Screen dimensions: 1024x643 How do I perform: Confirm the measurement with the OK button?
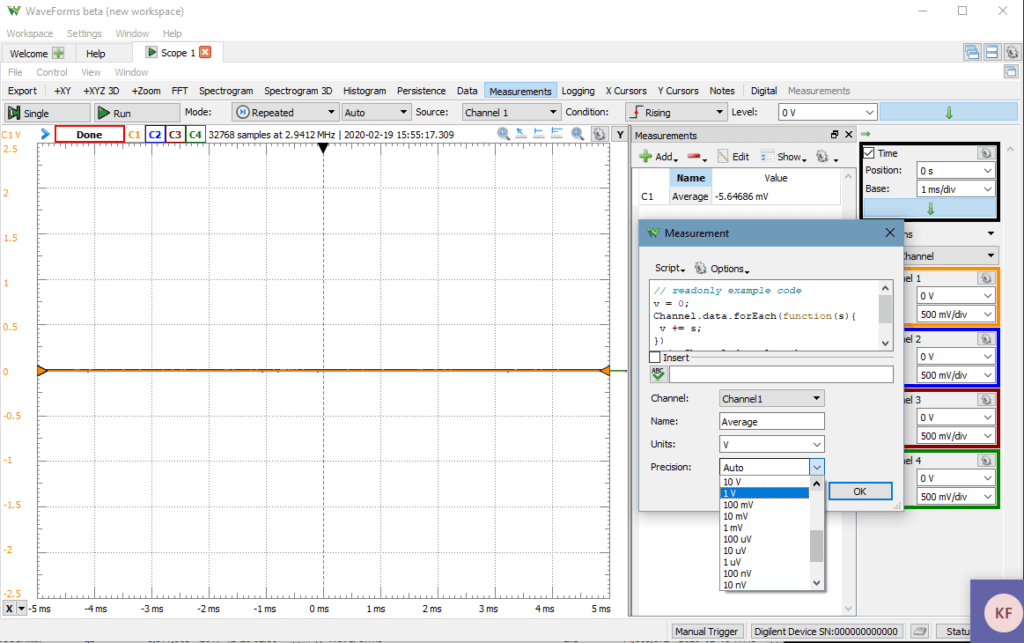[x=859, y=491]
